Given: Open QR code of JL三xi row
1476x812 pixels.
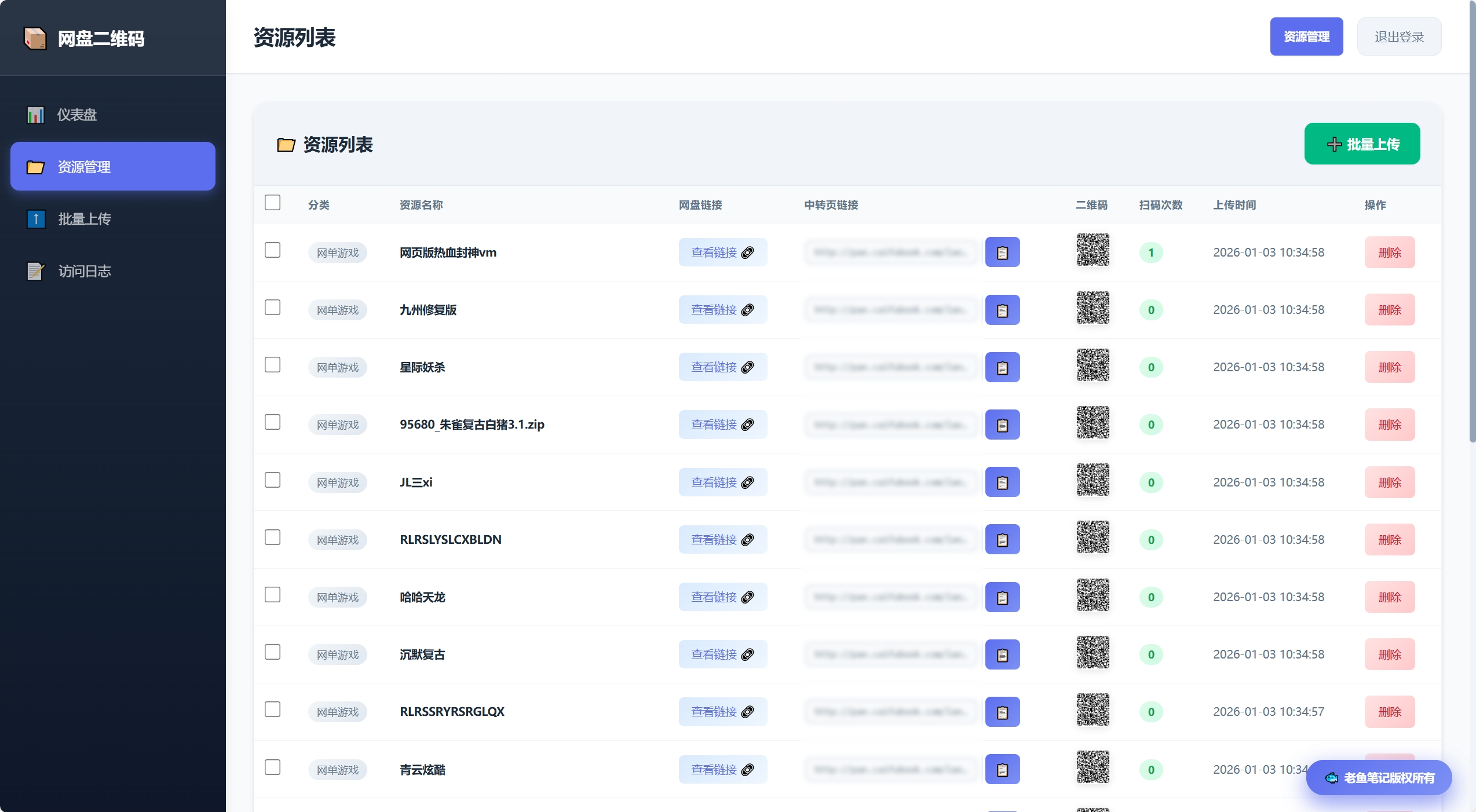Looking at the screenshot, I should pos(1093,480).
